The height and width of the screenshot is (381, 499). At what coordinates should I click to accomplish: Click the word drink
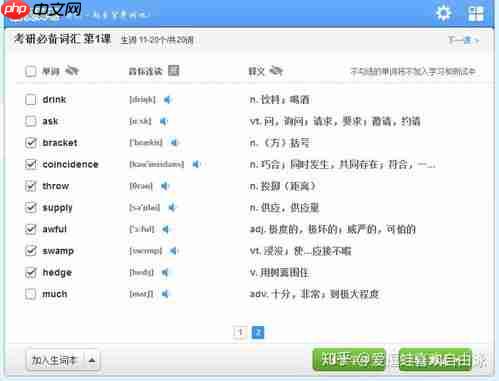point(54,99)
